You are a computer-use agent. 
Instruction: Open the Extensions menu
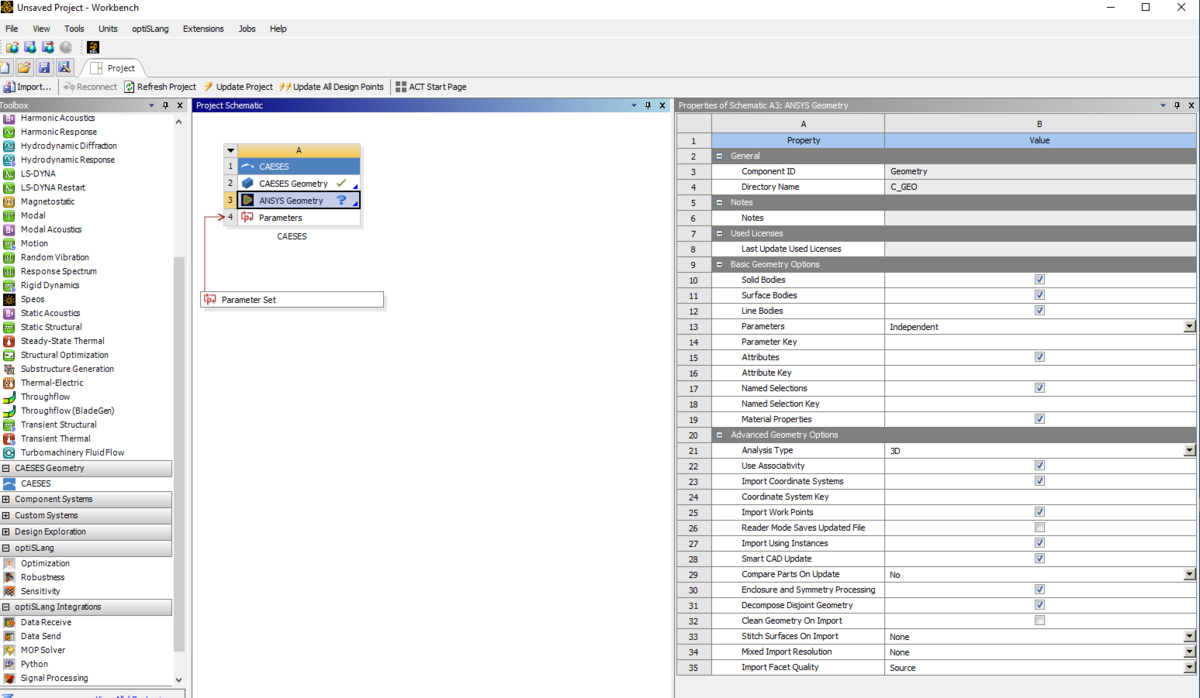(x=203, y=29)
